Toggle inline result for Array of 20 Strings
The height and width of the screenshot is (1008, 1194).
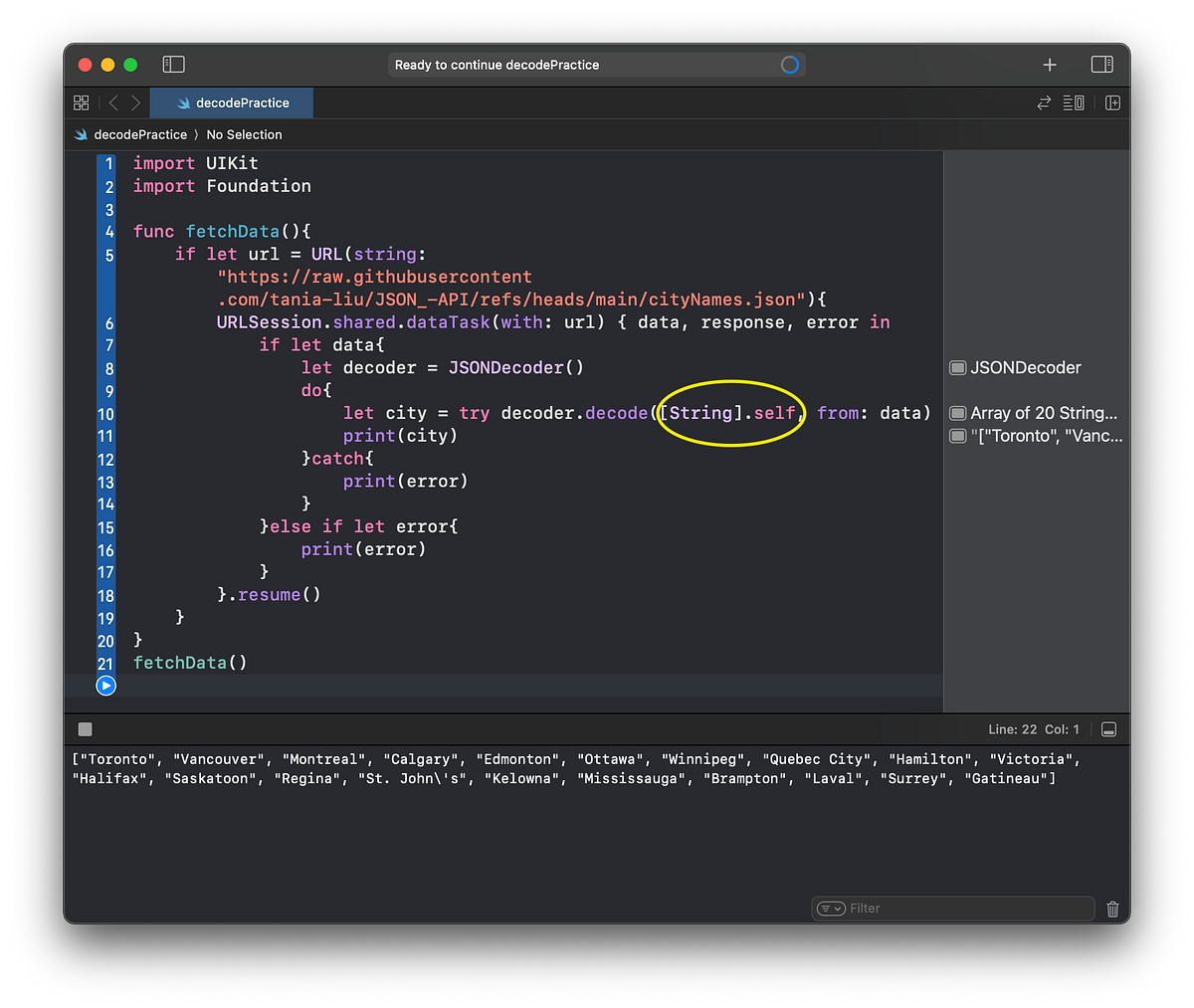click(x=956, y=412)
